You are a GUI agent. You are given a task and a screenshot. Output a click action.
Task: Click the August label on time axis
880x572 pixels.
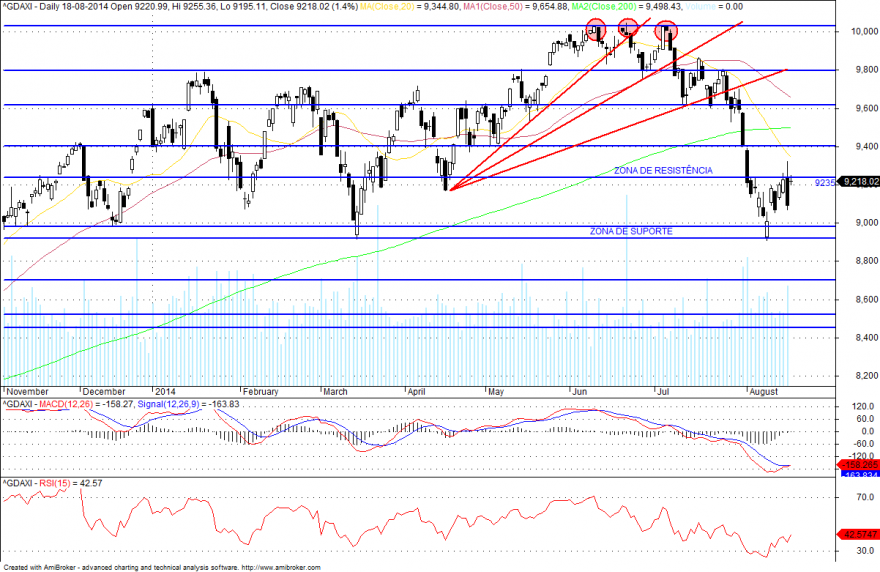764,392
